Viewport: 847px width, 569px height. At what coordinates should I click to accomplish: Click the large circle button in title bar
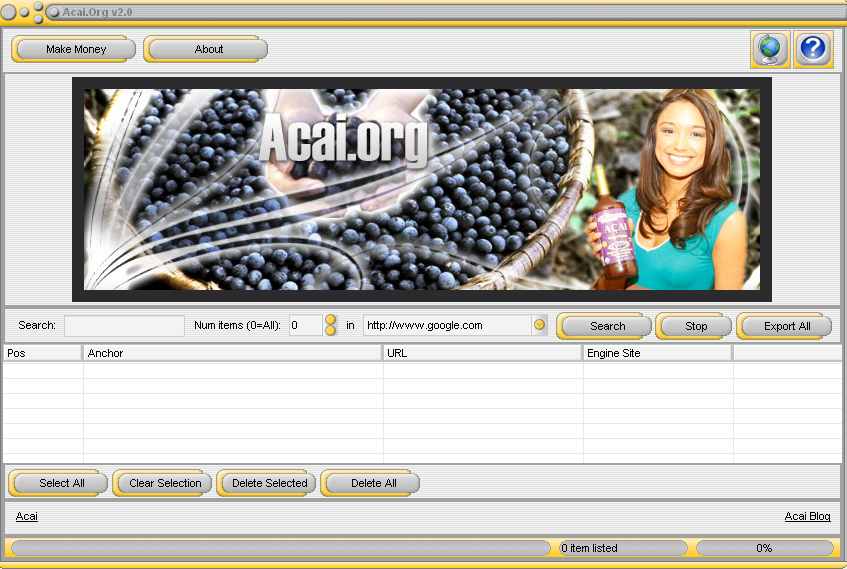point(8,12)
